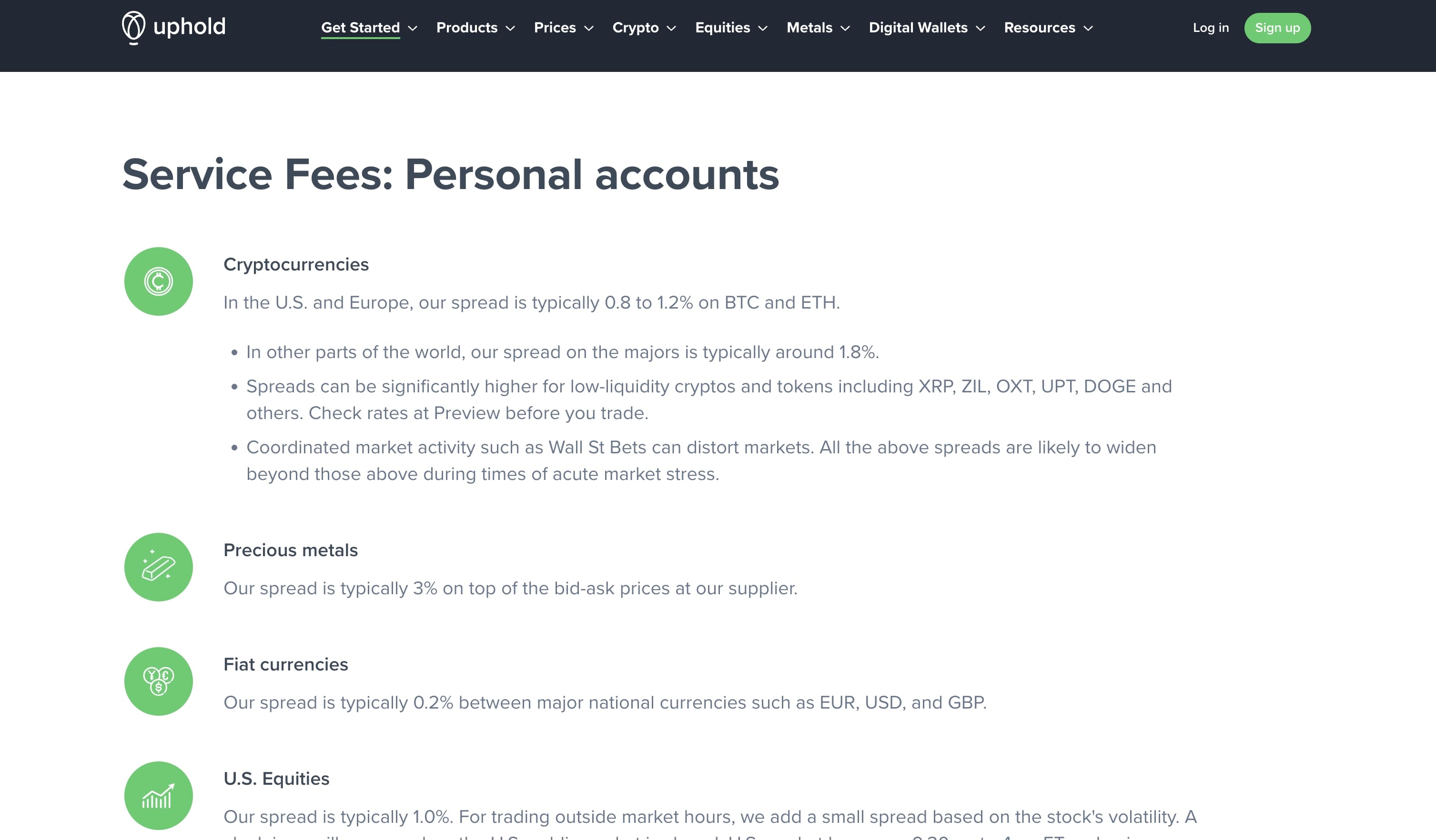Click the U.S. Equities chart icon
The height and width of the screenshot is (840, 1436).
click(158, 796)
